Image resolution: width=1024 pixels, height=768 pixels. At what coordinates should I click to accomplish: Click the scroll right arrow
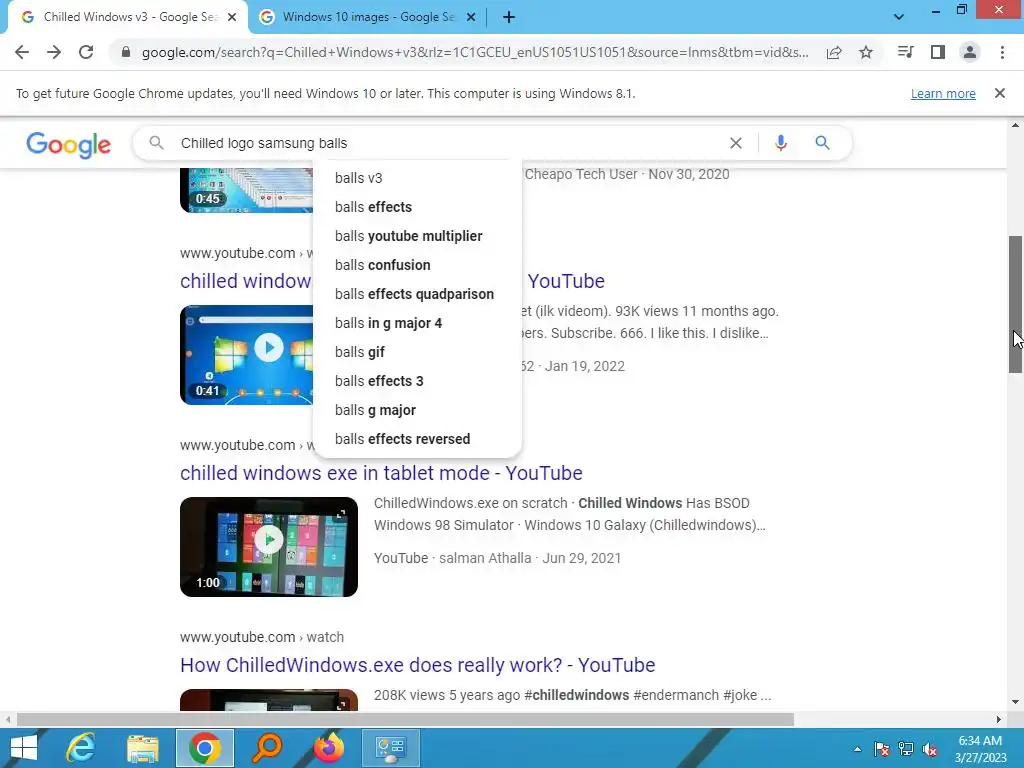pyautogui.click(x=999, y=720)
